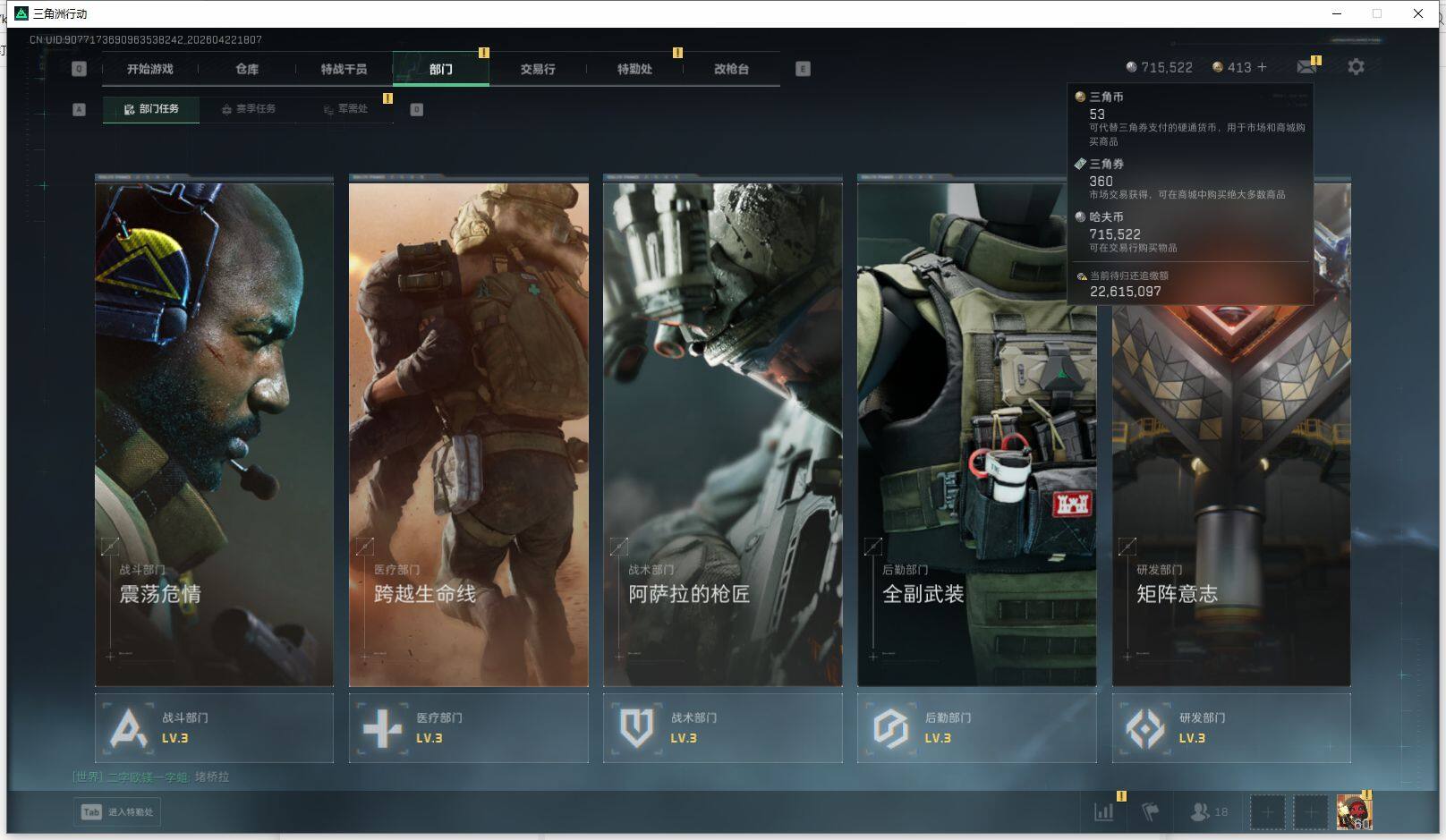
Task: Open the 战斗部门 LV.3 panel
Action: point(214,728)
